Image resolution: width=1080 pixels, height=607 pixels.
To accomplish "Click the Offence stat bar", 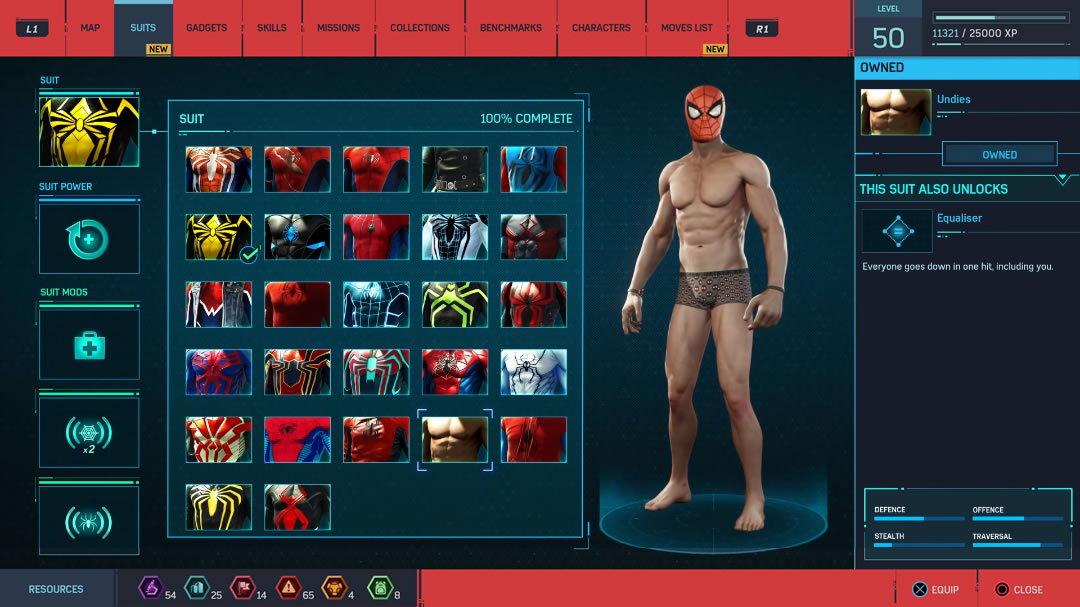I will click(1018, 518).
